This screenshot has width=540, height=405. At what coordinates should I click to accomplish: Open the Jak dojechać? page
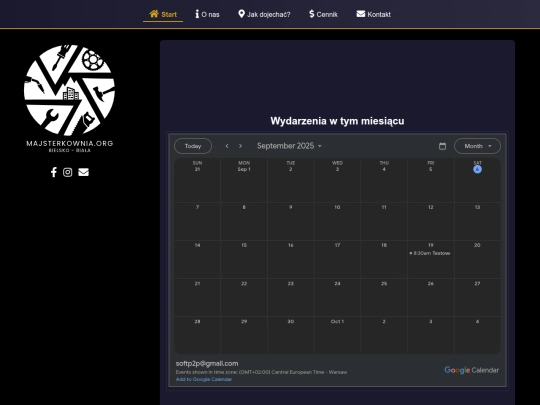click(264, 14)
